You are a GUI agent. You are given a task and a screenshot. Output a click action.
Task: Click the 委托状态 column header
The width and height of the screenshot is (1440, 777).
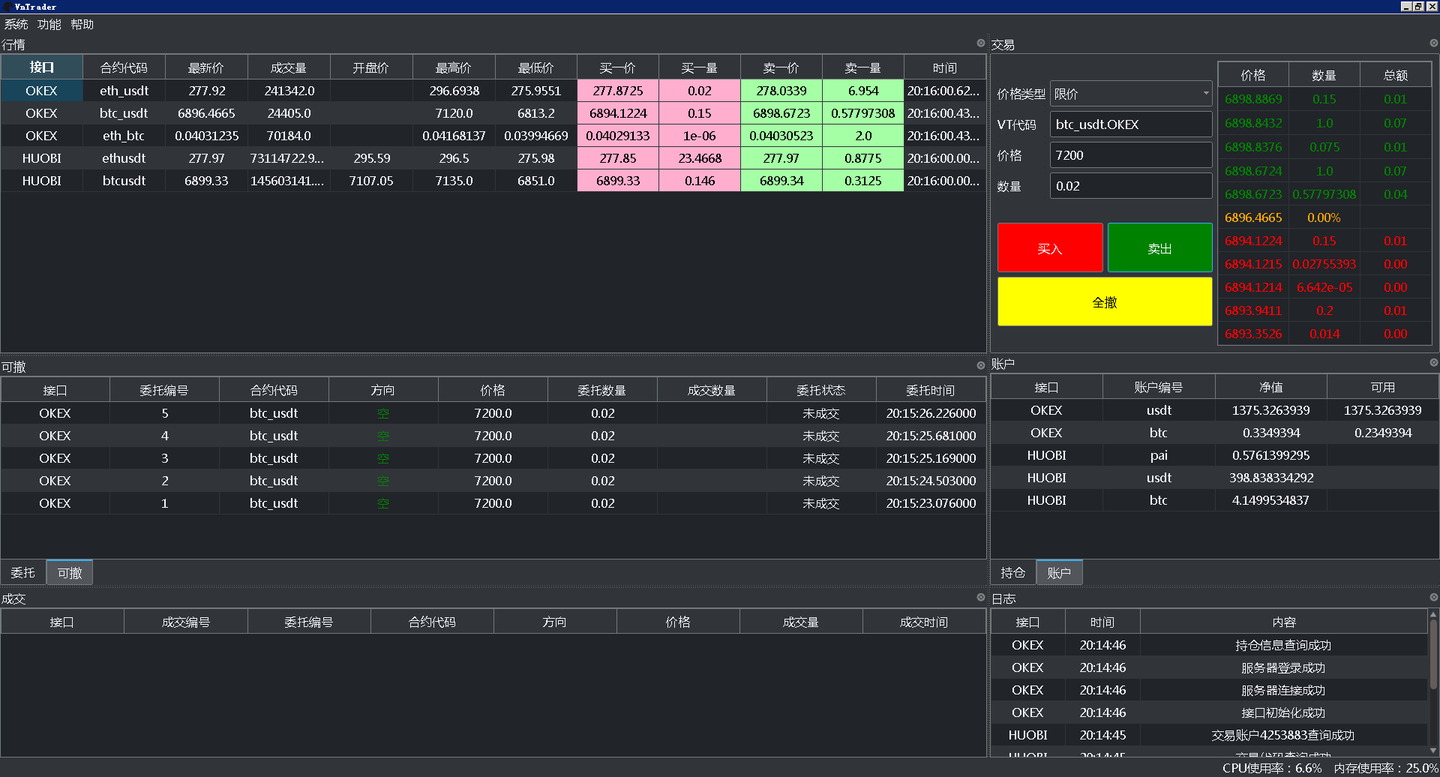pyautogui.click(x=821, y=390)
